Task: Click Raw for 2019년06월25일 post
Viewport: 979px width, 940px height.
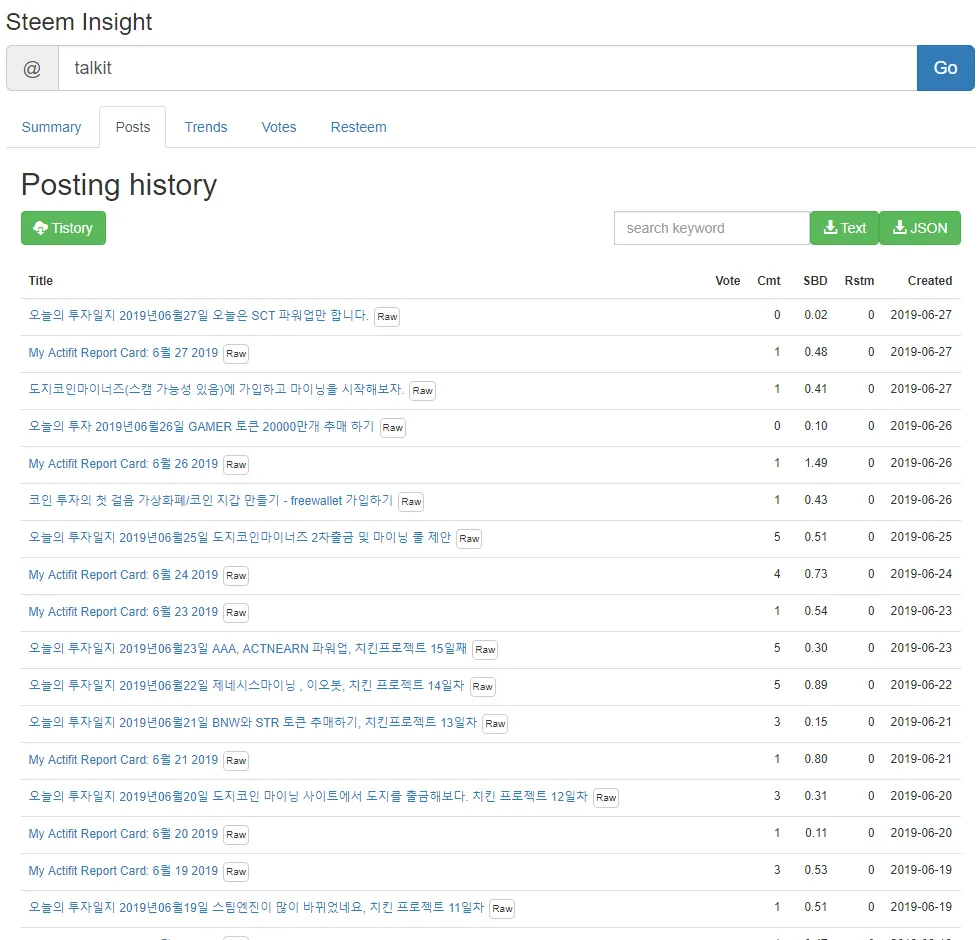Action: (469, 539)
